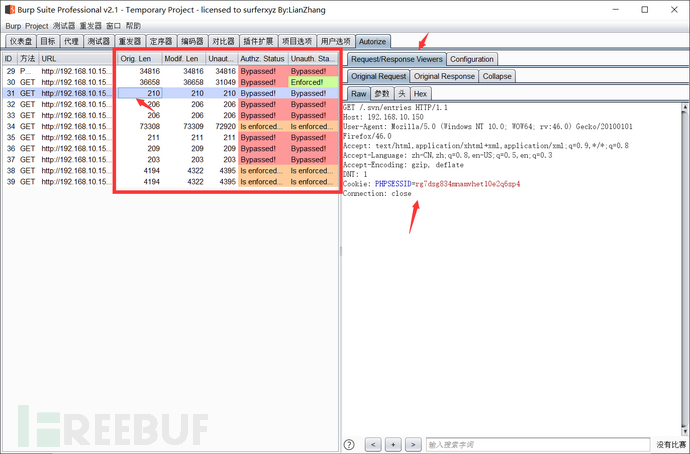Sort by the Modif. Len column header

(x=184, y=59)
